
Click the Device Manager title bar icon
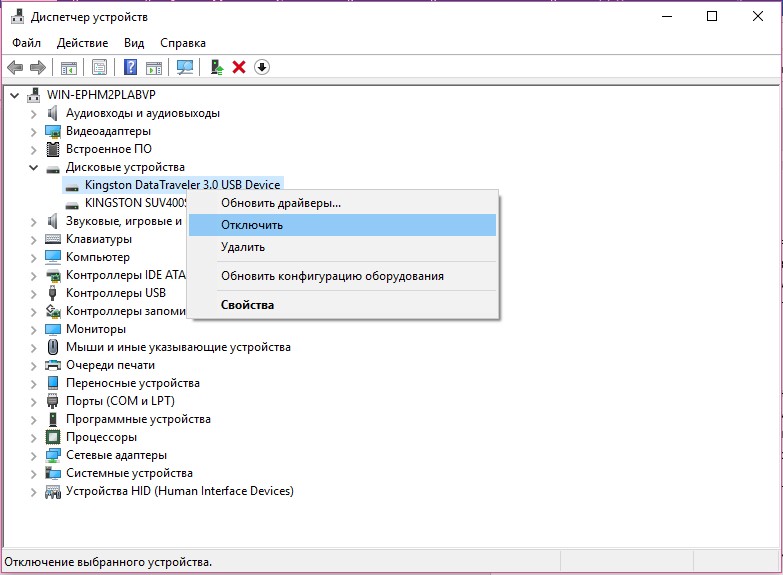pos(17,16)
